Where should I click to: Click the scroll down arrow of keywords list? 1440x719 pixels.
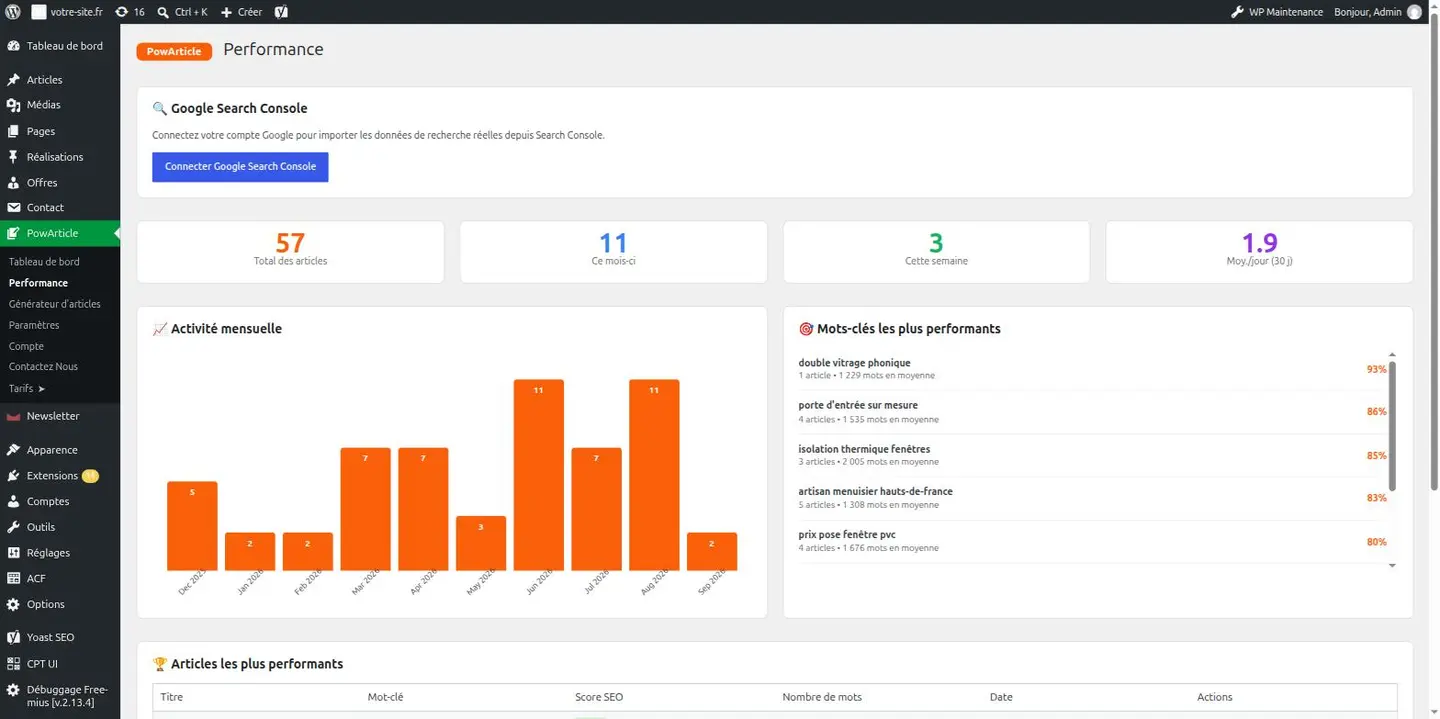[1392, 566]
